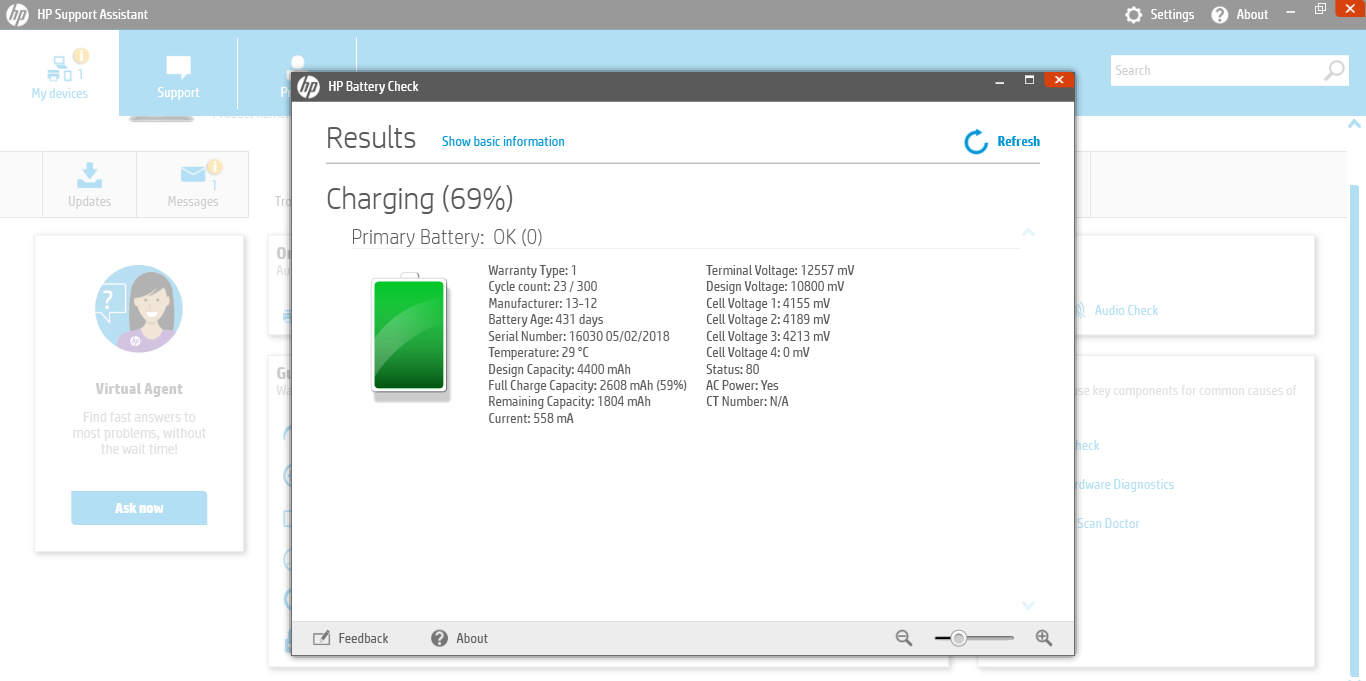
Task: Start Audio Check via the speaker icon
Action: [x=1078, y=310]
